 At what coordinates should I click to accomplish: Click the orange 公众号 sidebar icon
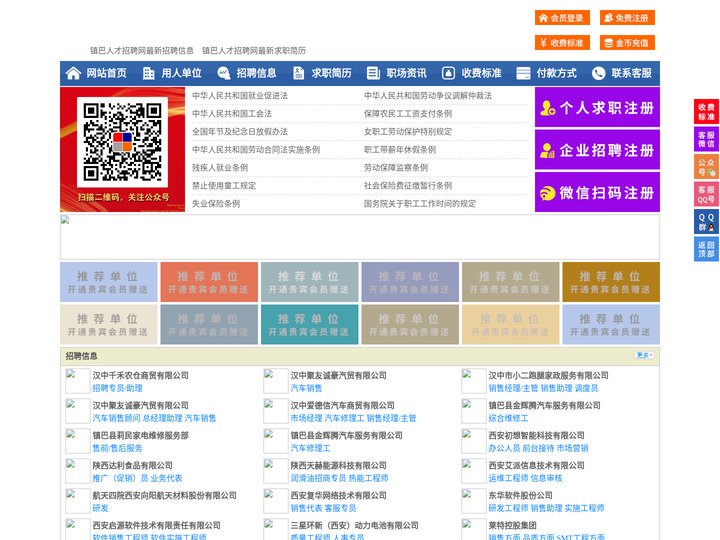coord(706,167)
